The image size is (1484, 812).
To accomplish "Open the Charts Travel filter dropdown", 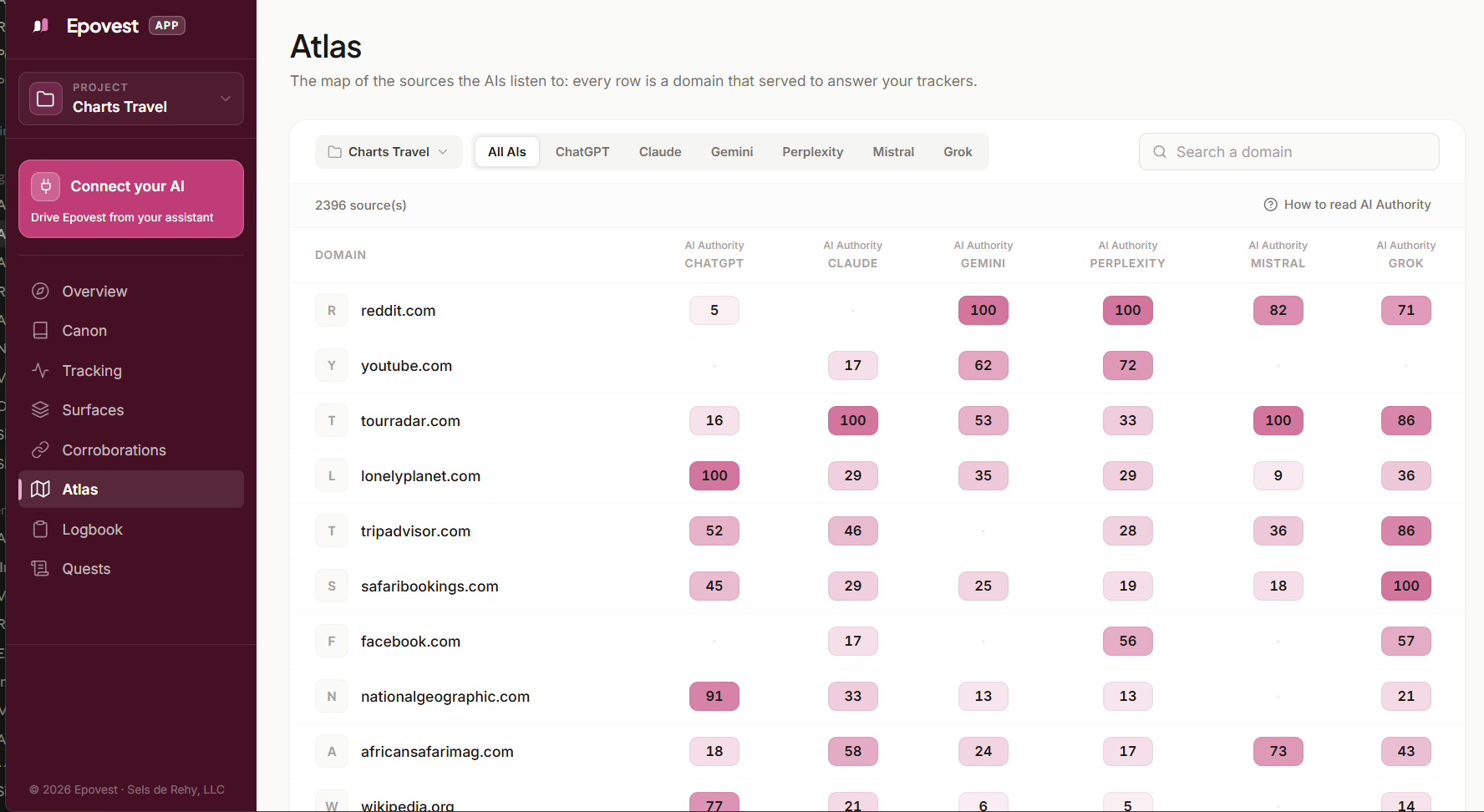I will 389,152.
